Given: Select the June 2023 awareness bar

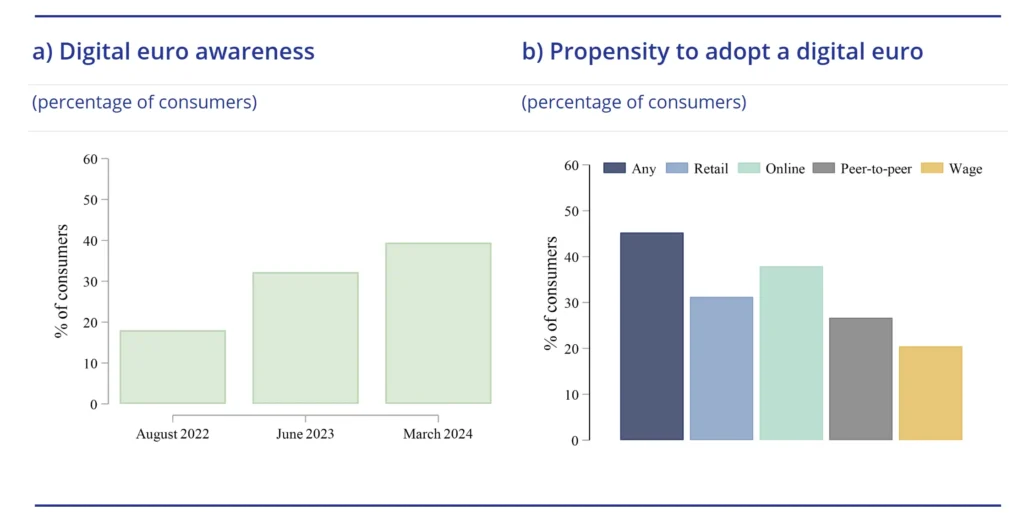Looking at the screenshot, I should (305, 338).
